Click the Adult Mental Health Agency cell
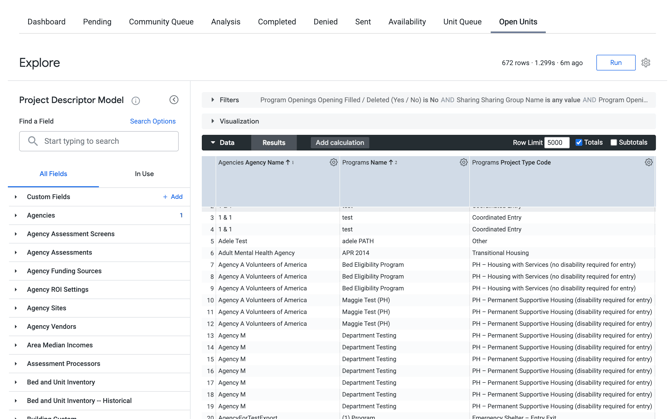670x419 pixels. point(256,253)
